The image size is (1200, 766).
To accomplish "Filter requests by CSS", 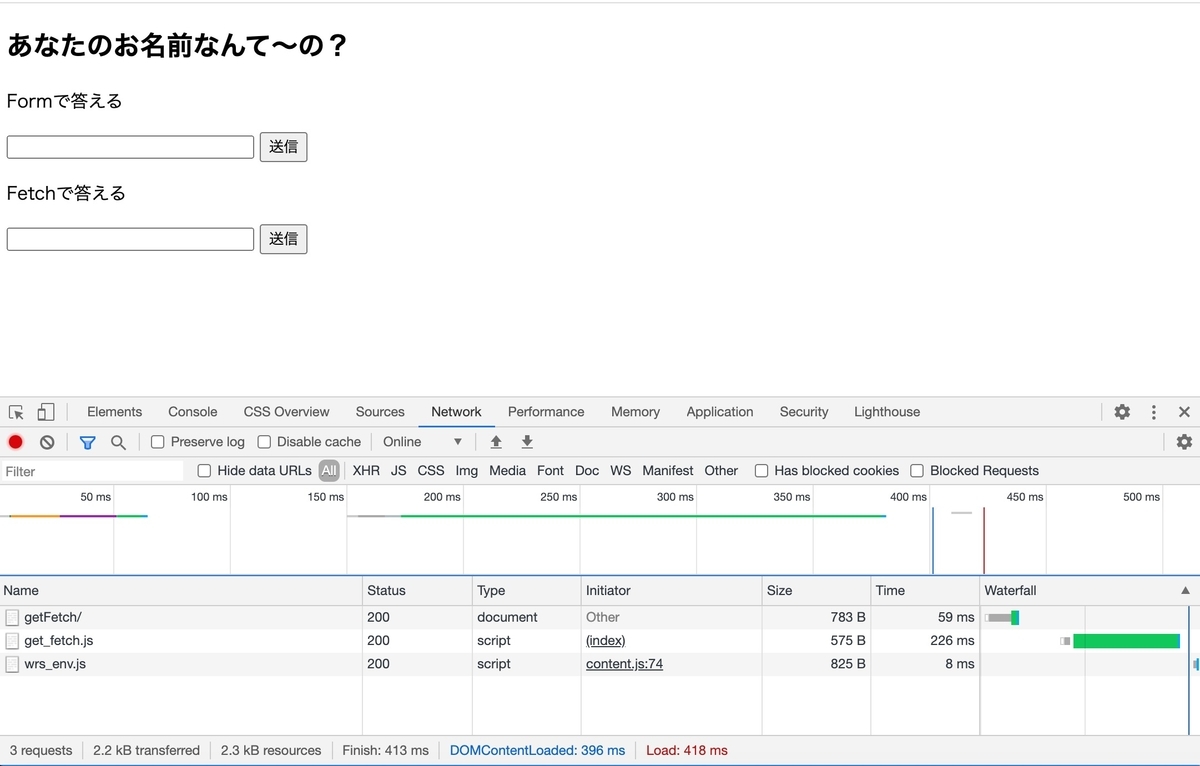I will click(431, 471).
